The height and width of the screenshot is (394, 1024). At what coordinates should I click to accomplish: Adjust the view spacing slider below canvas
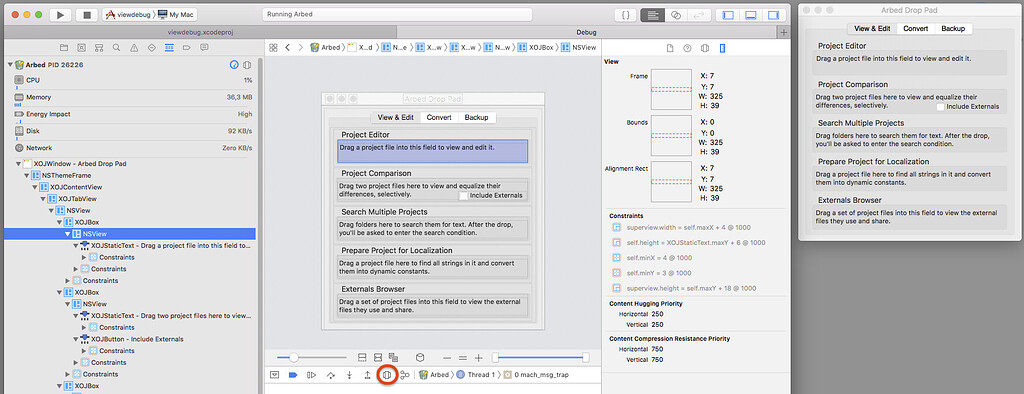[312, 357]
